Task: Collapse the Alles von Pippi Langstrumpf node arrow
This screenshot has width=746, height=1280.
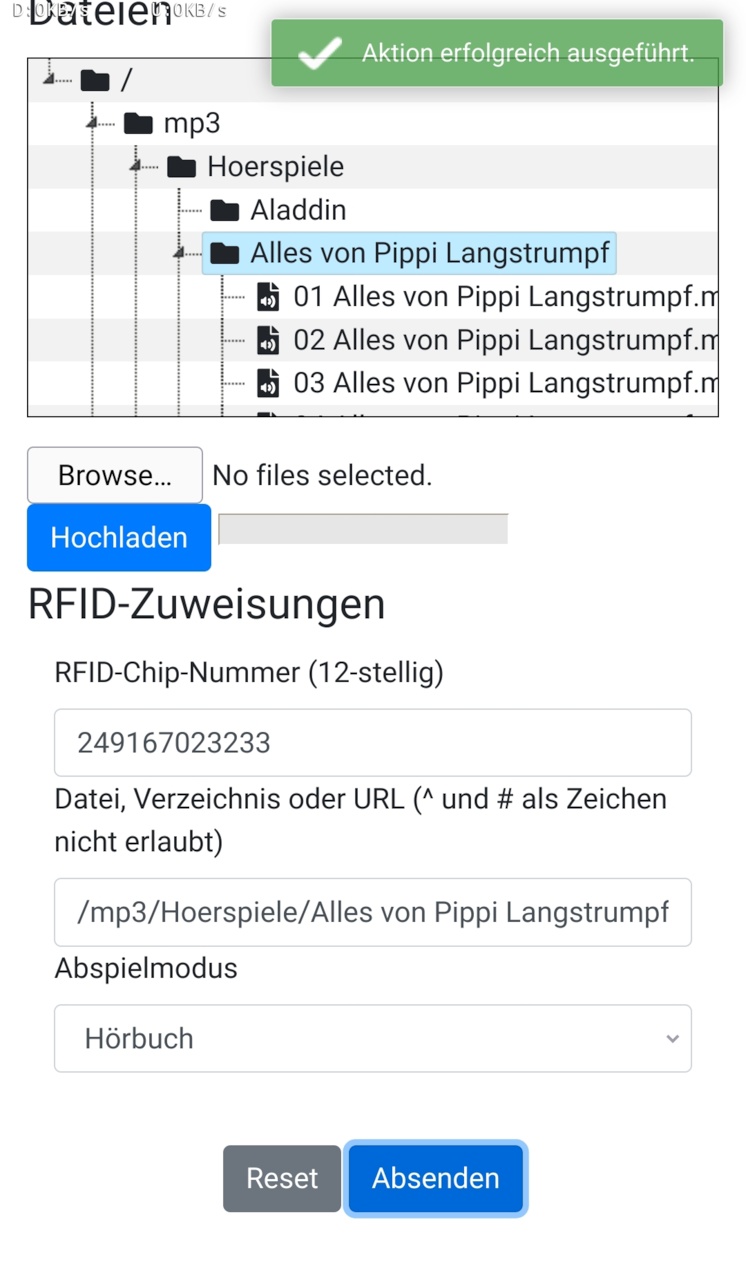Action: click(180, 254)
